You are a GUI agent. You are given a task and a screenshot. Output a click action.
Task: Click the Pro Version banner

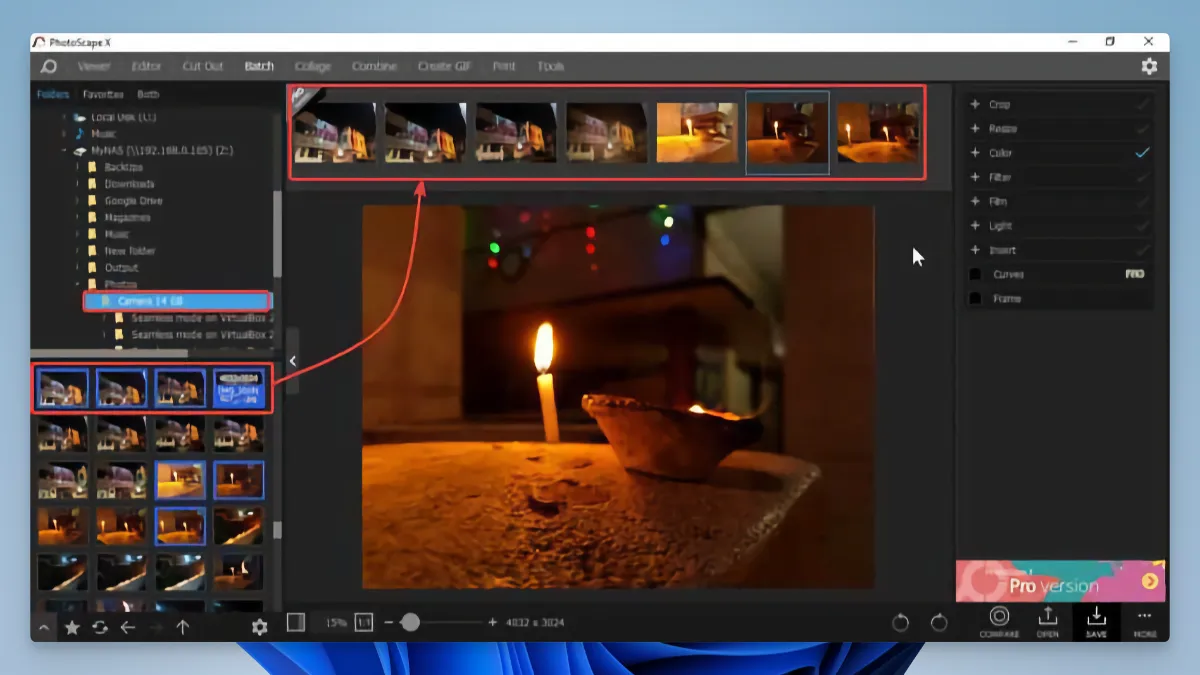1060,580
